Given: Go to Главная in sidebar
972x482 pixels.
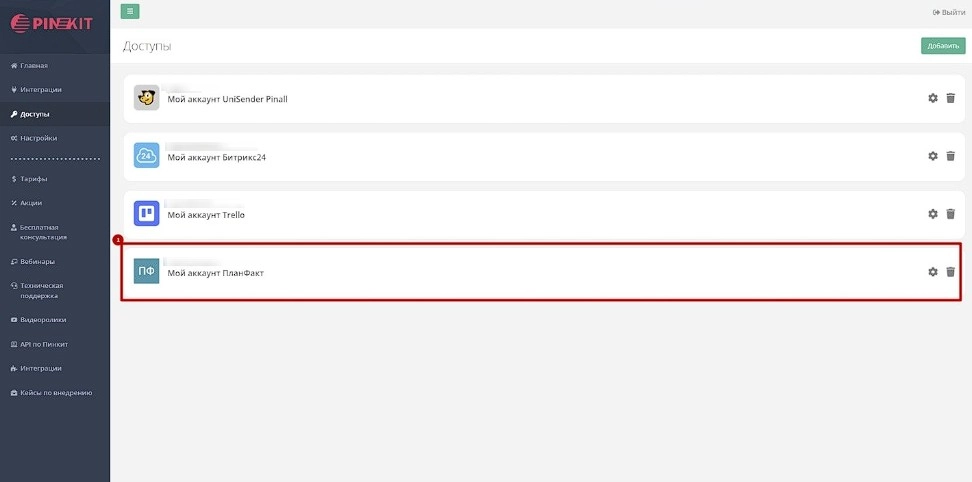Looking at the screenshot, I should pos(34,66).
